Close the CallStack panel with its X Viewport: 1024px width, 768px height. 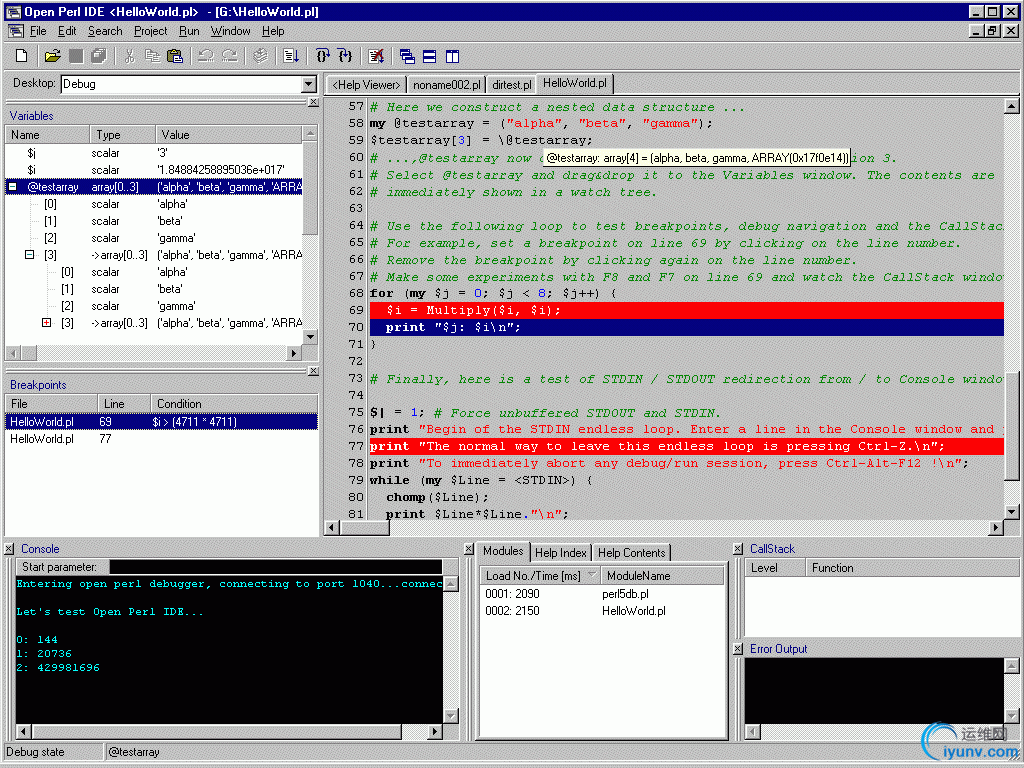tap(737, 549)
